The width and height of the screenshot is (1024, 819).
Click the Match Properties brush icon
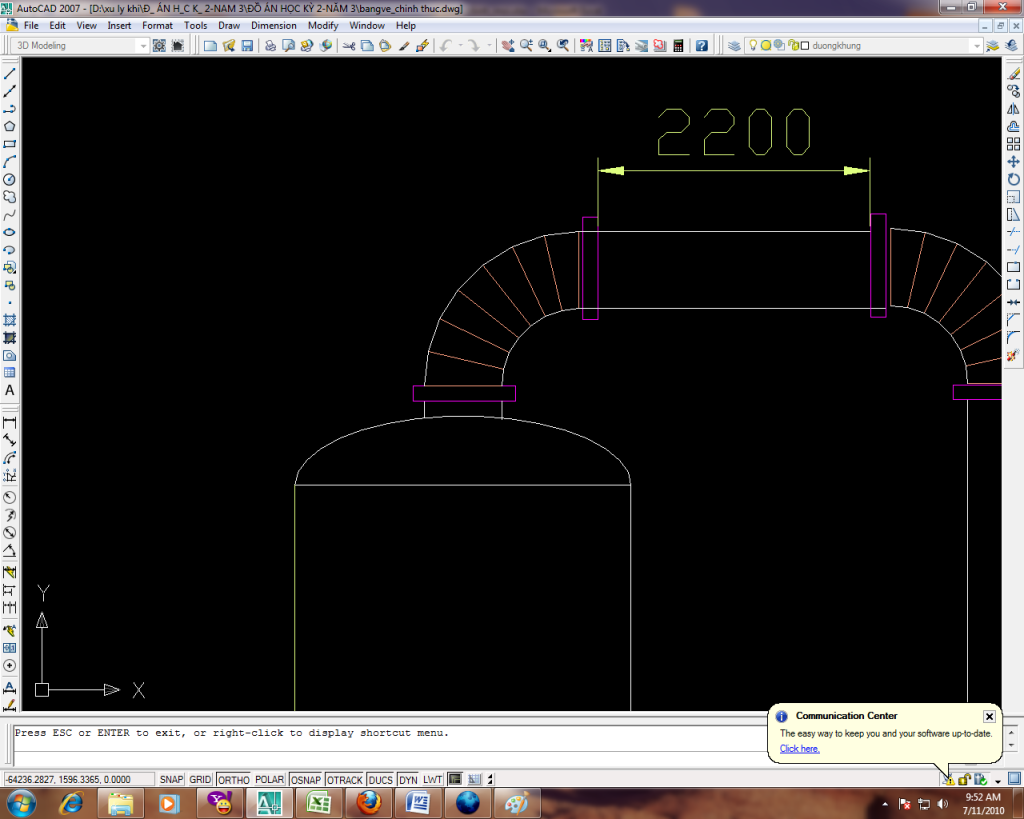(x=404, y=46)
